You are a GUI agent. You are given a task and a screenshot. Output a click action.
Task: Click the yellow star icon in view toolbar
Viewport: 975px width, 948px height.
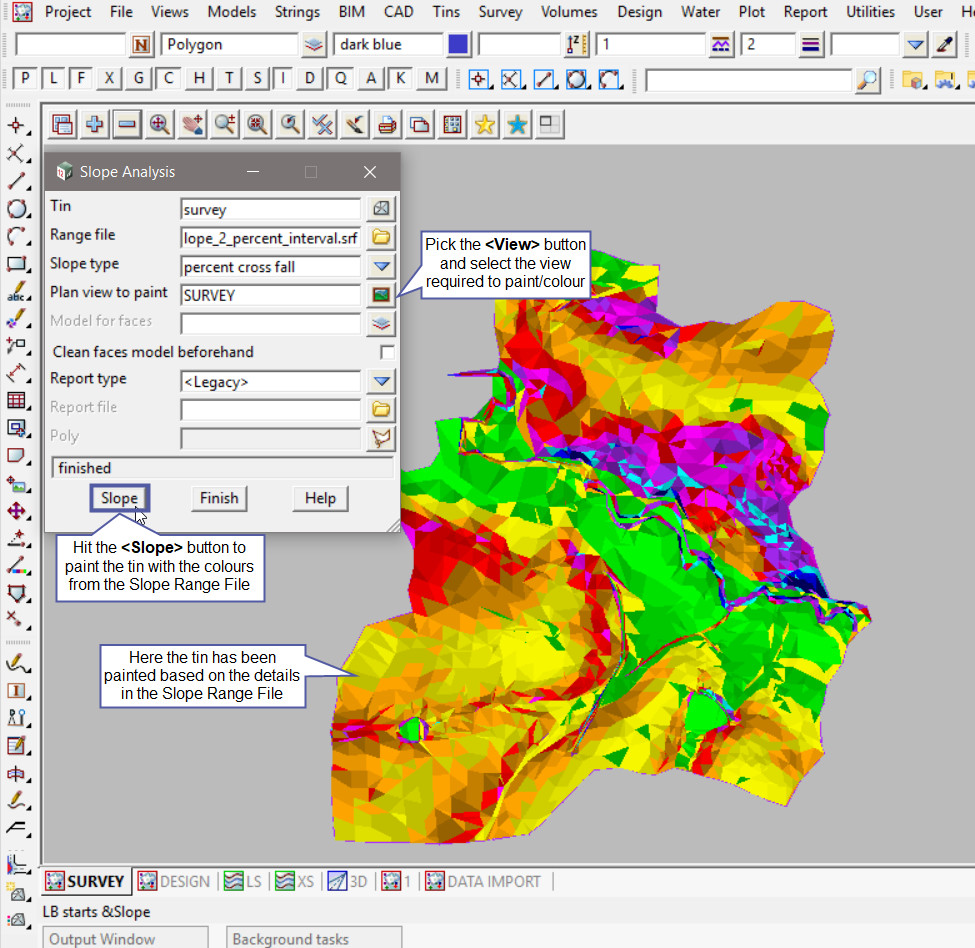485,124
